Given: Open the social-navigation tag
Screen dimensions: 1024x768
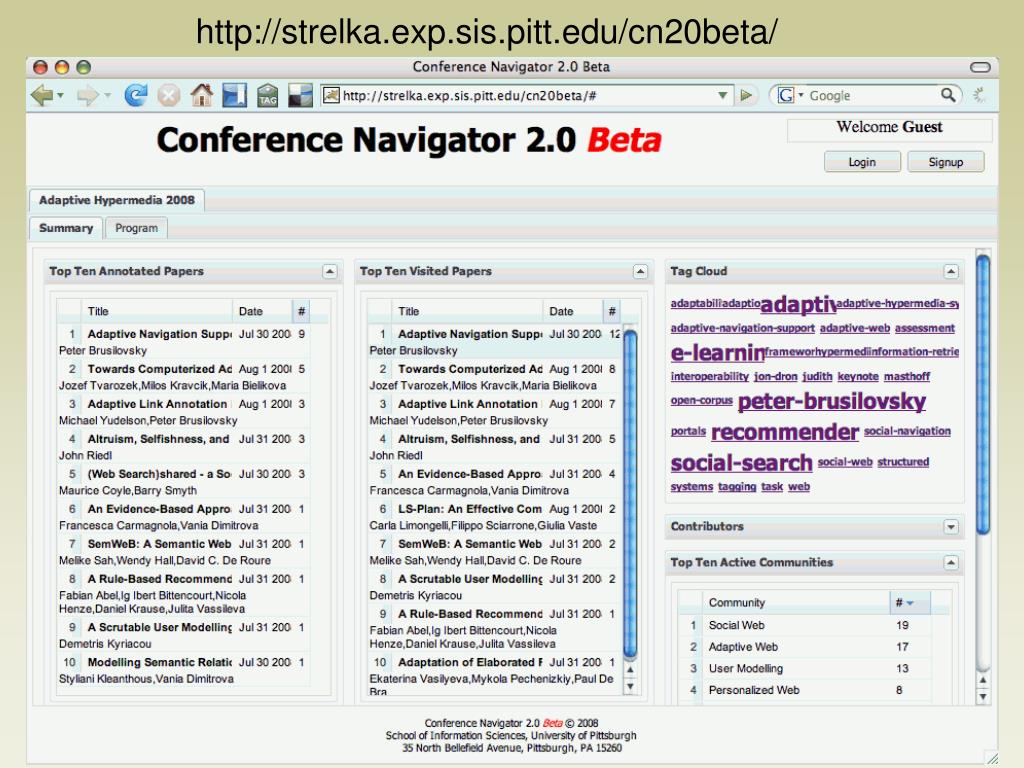Looking at the screenshot, I should tap(907, 431).
